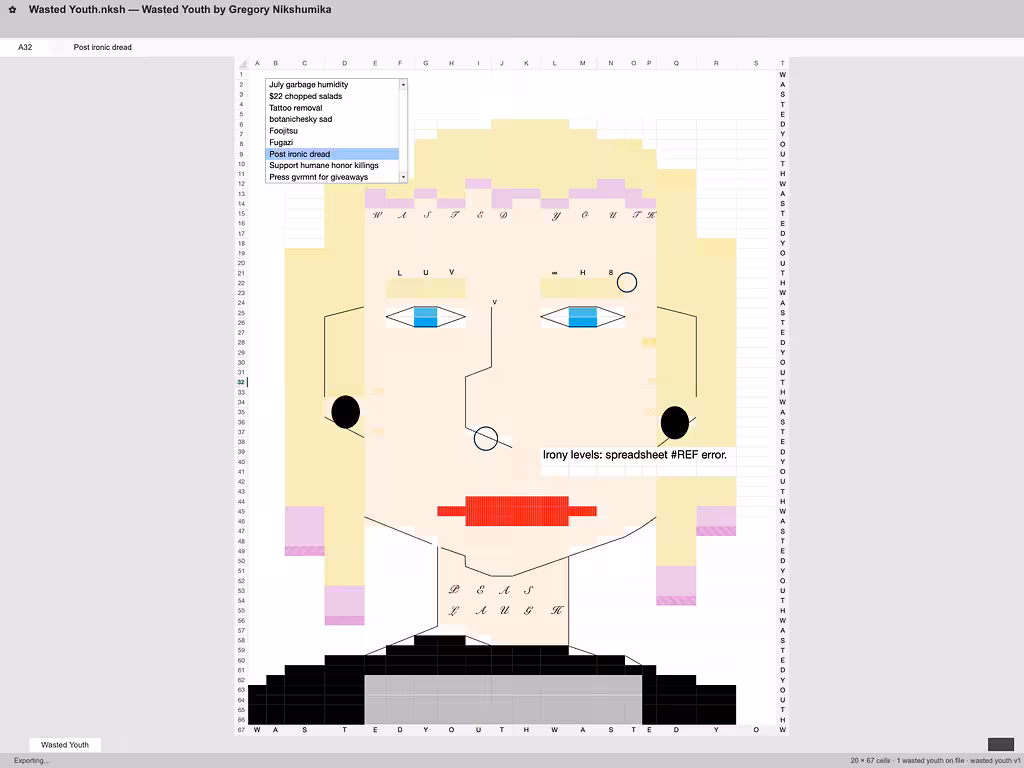Click the blue iris cell of the left eye
Screen dimensions: 1024x768
point(426,317)
